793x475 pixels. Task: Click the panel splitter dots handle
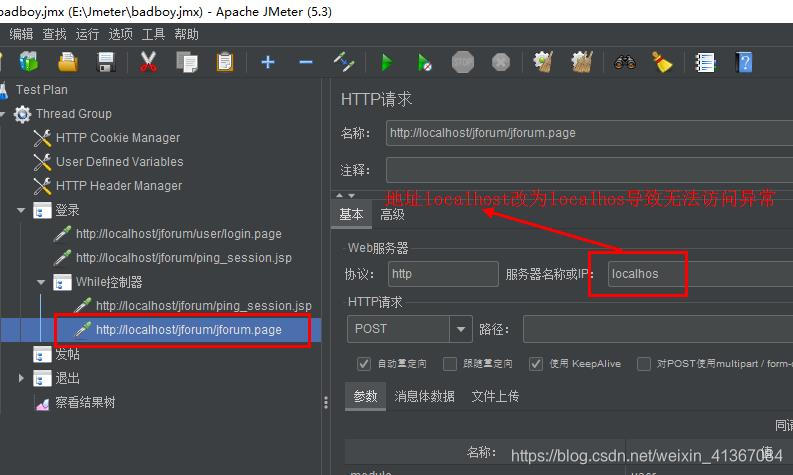[x=326, y=402]
